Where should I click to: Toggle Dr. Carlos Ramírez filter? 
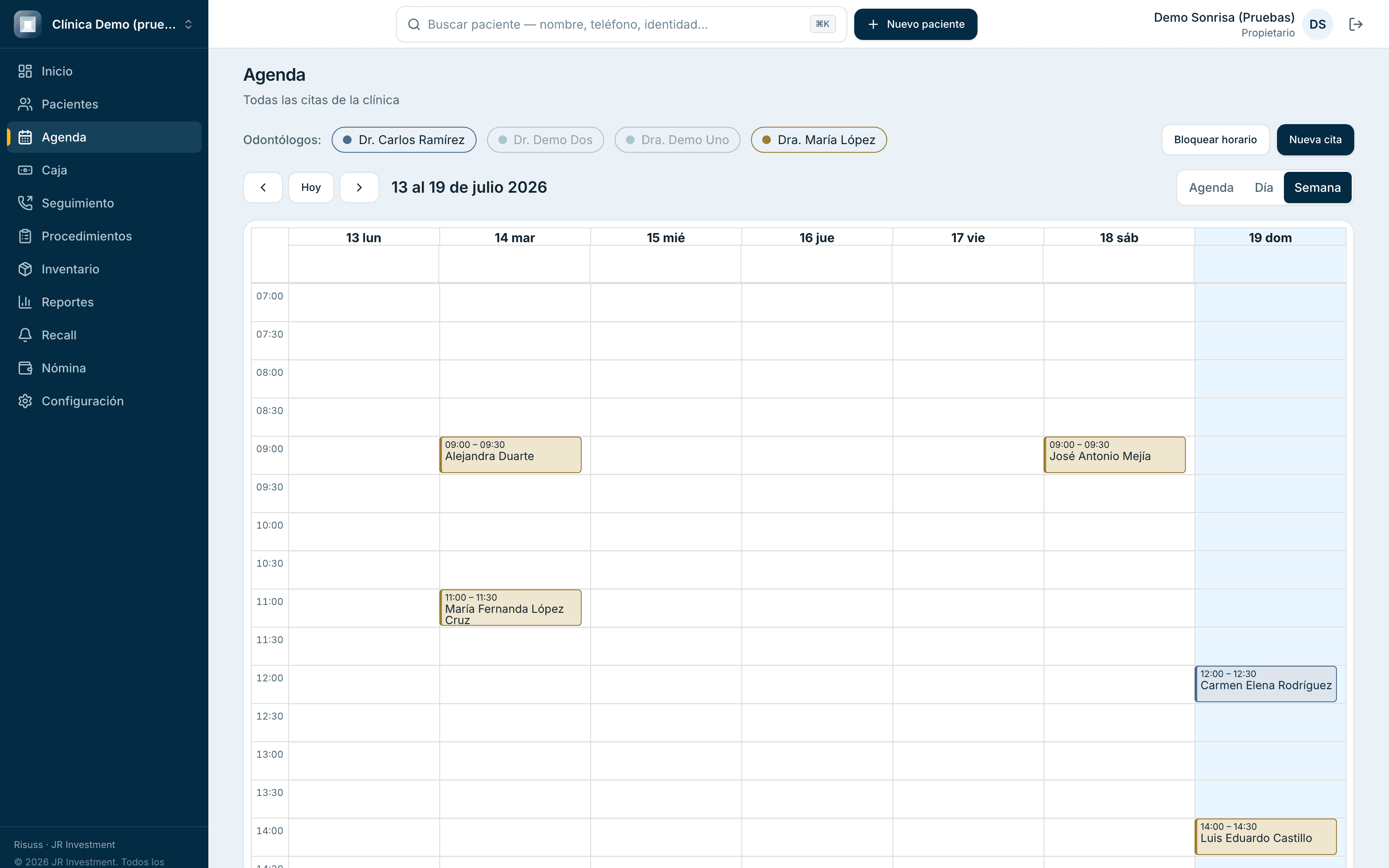pos(404,140)
